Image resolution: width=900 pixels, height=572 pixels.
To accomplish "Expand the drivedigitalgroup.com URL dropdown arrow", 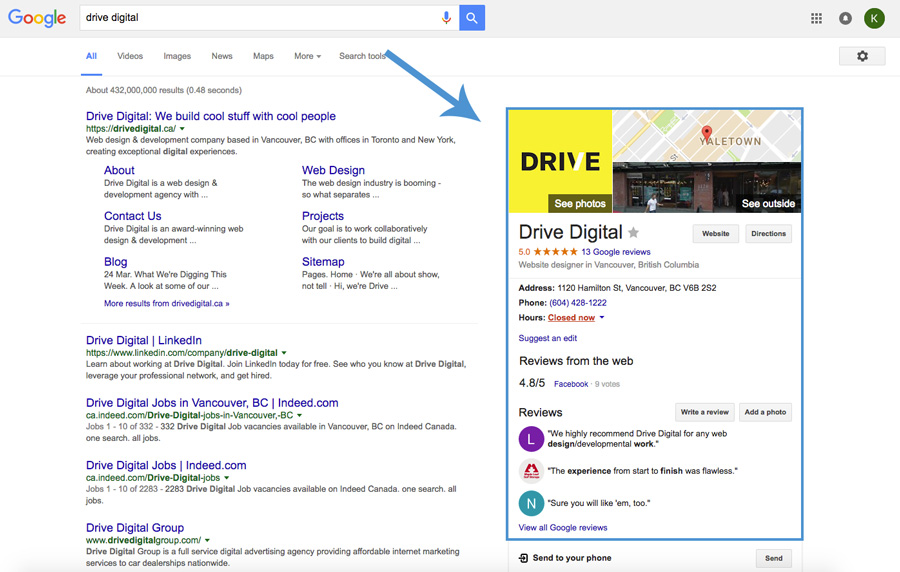I will (207, 540).
